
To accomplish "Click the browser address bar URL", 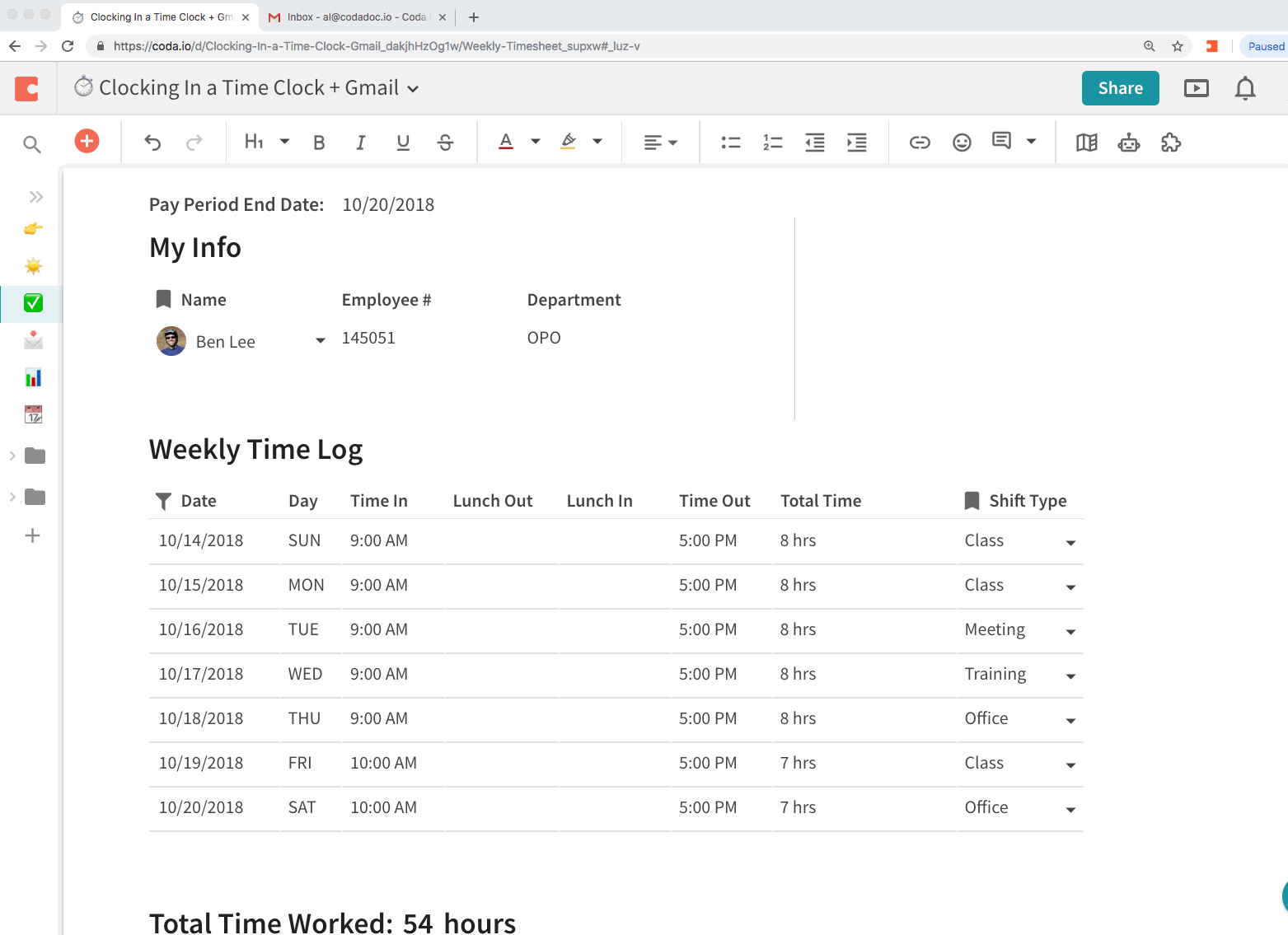I will [x=377, y=46].
